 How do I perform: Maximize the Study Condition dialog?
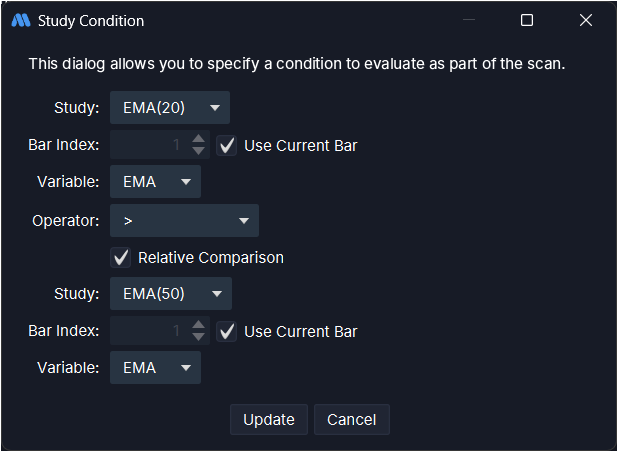[x=527, y=20]
